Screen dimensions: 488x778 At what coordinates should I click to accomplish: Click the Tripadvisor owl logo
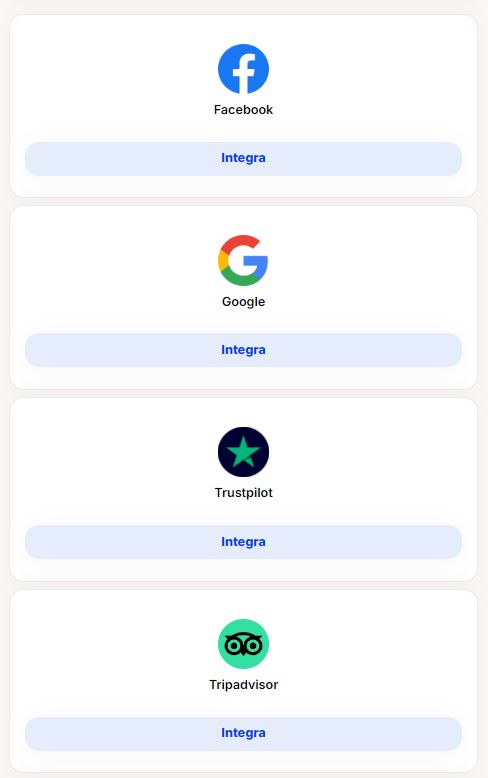click(x=244, y=644)
